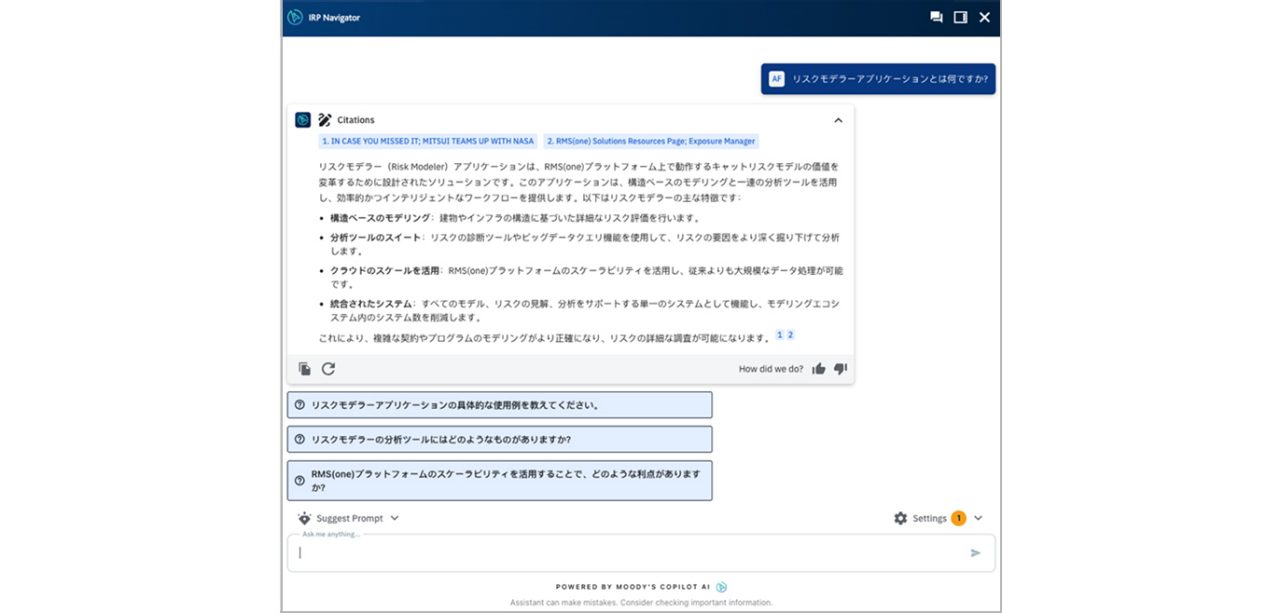Image resolution: width=1280 pixels, height=613 pixels.
Task: Click the orange Settings badge showing 1
Action: (958, 518)
